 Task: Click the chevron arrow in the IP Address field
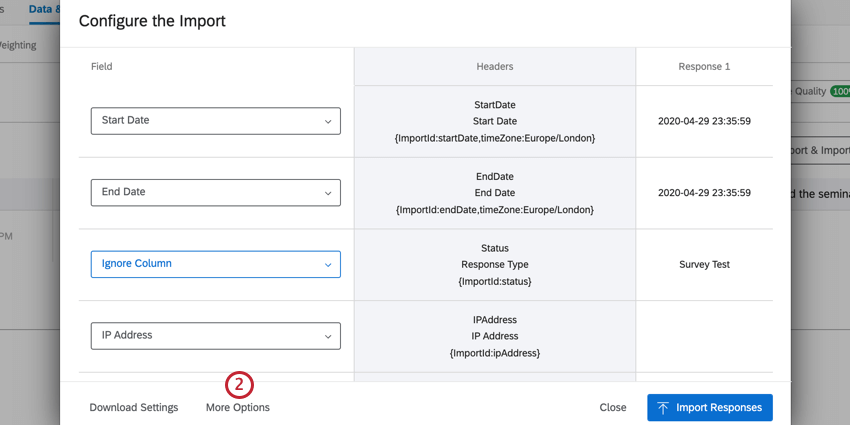pos(328,337)
